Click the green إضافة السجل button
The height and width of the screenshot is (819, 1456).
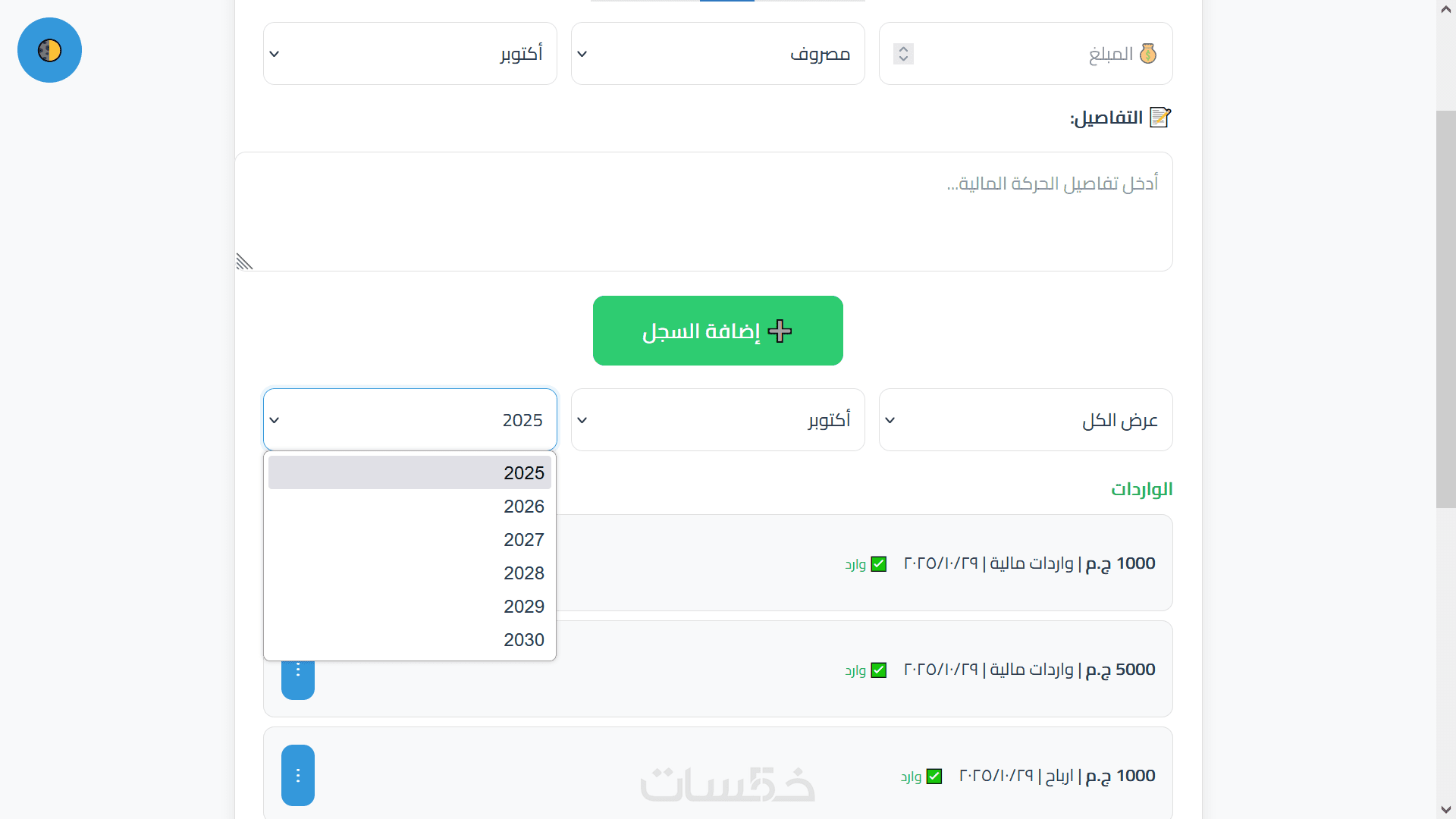pos(717,331)
